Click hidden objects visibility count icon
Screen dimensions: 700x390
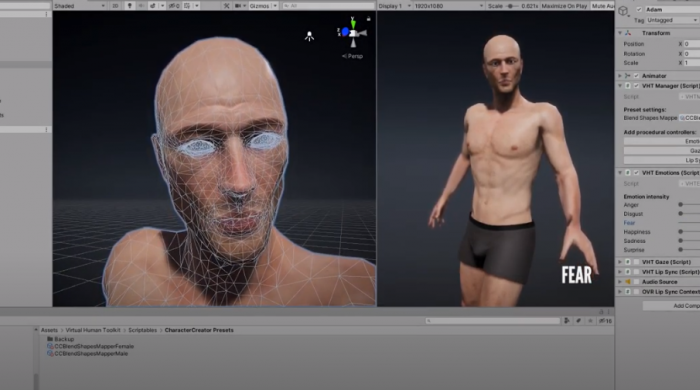(174, 6)
